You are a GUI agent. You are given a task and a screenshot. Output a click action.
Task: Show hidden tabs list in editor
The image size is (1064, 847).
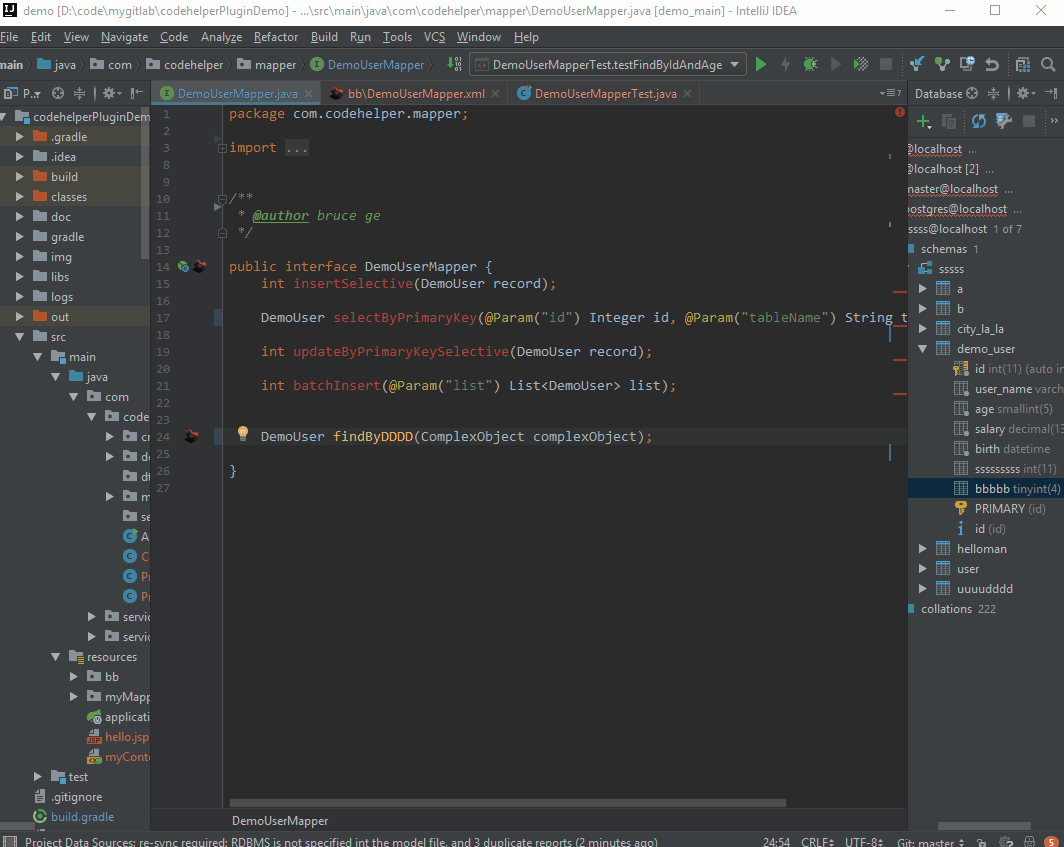point(890,93)
